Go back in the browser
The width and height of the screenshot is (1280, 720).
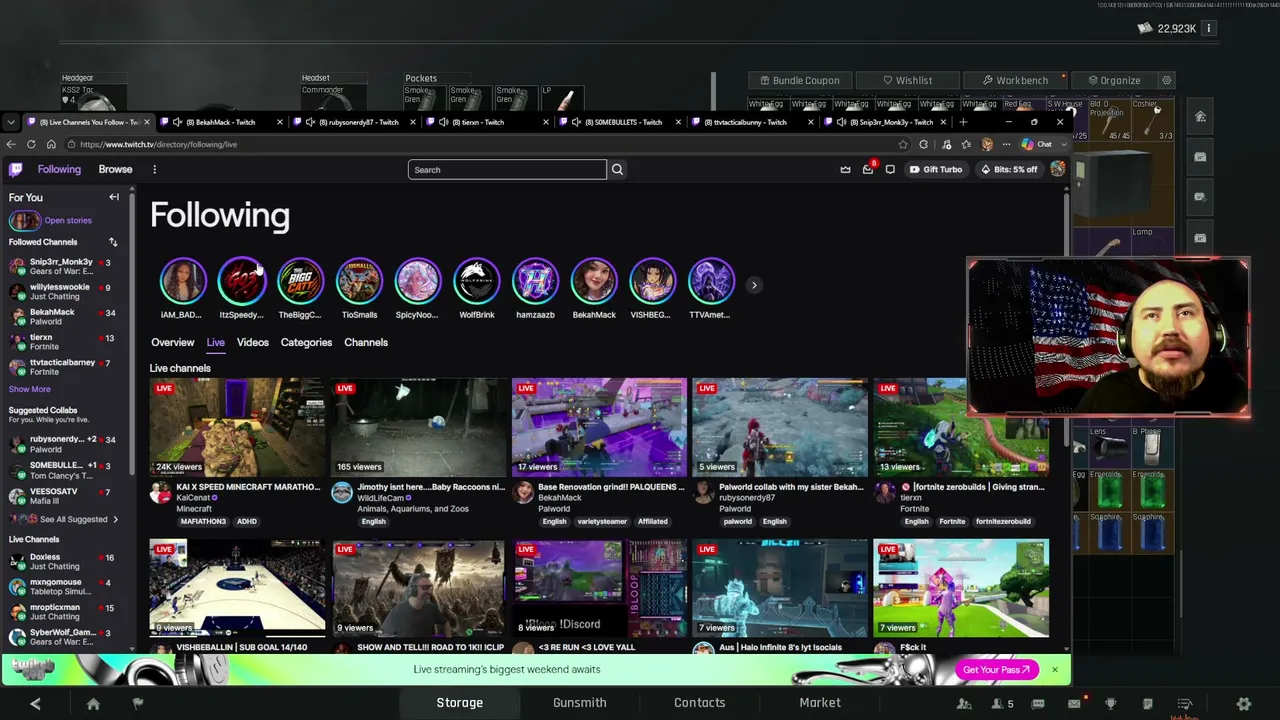pos(12,144)
